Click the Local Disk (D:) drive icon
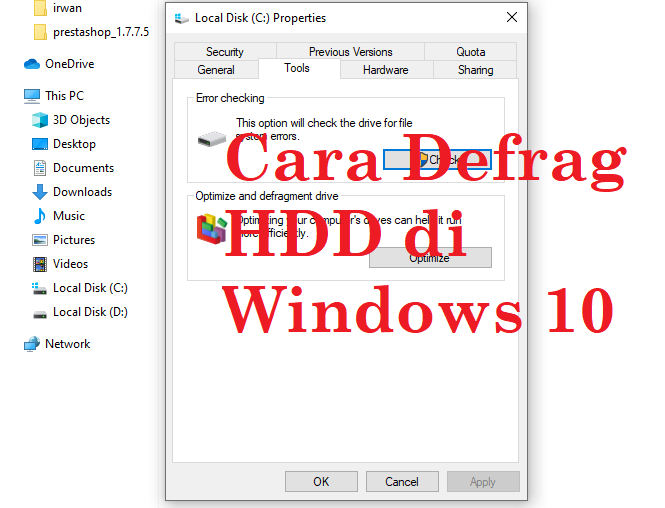Viewport: 665px width, 508px height. [x=40, y=314]
